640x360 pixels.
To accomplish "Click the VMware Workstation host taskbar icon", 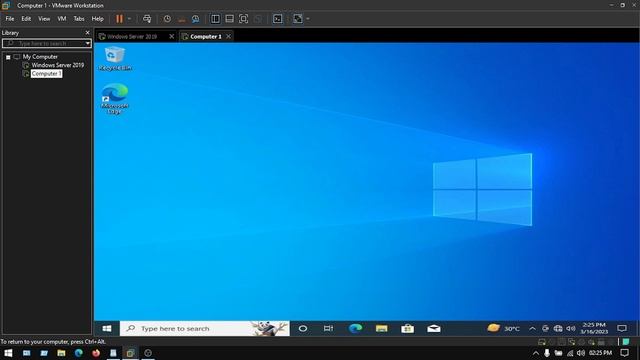I will pyautogui.click(x=130, y=353).
